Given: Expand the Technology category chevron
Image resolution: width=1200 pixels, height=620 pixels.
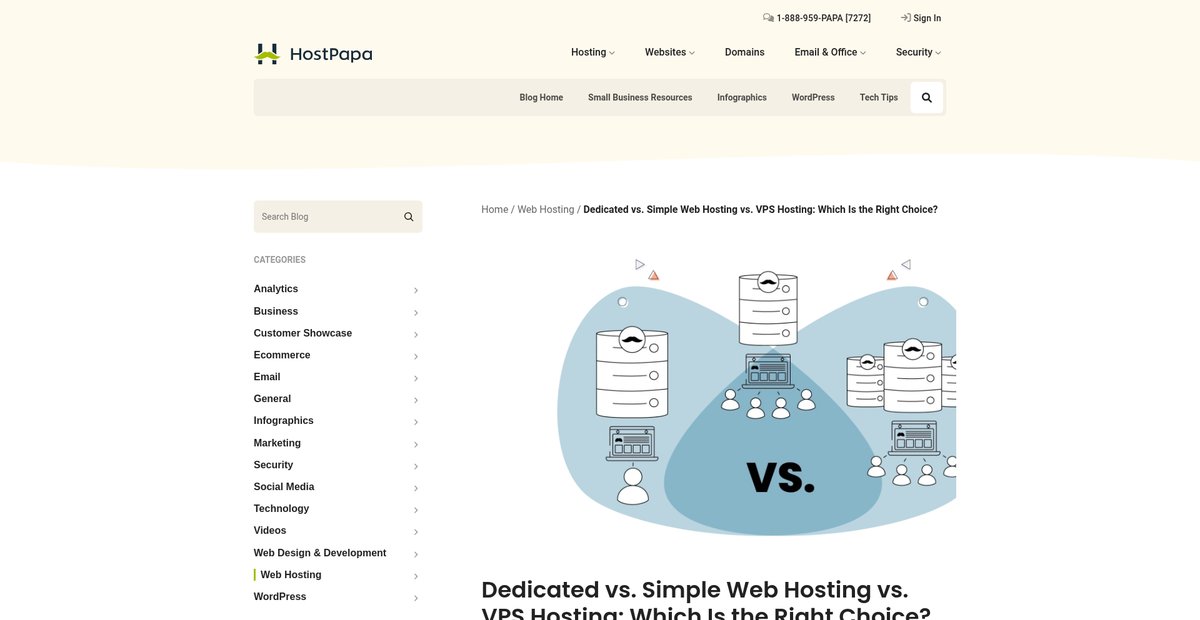Looking at the screenshot, I should 416,510.
